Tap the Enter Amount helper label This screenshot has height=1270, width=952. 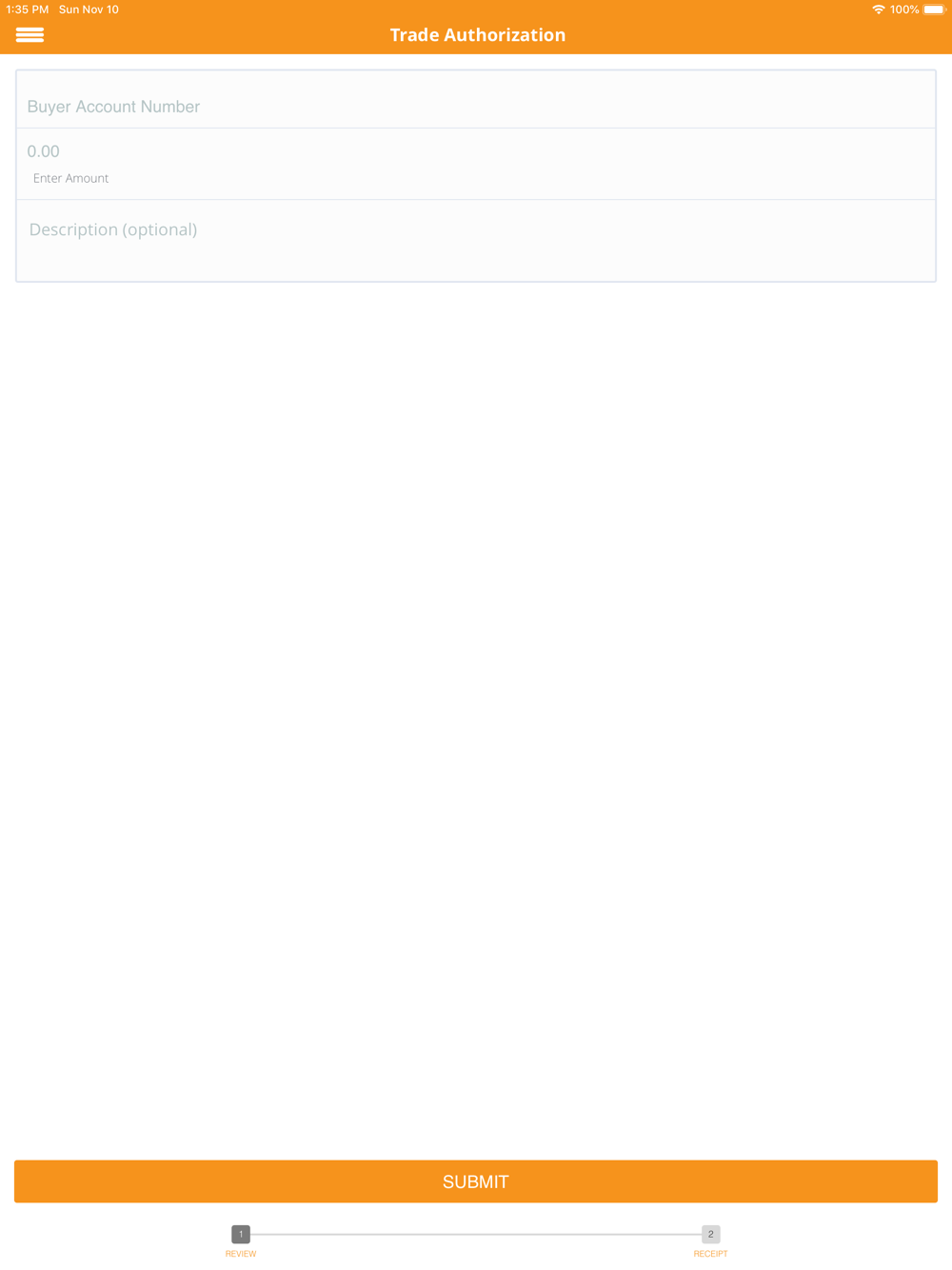[70, 178]
